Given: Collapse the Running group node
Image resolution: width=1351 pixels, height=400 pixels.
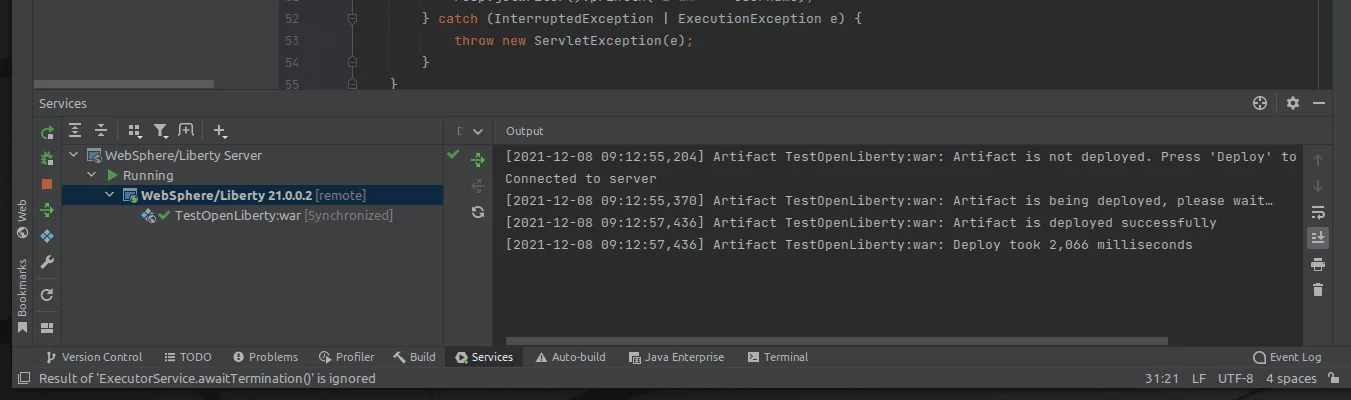Looking at the screenshot, I should coord(92,175).
